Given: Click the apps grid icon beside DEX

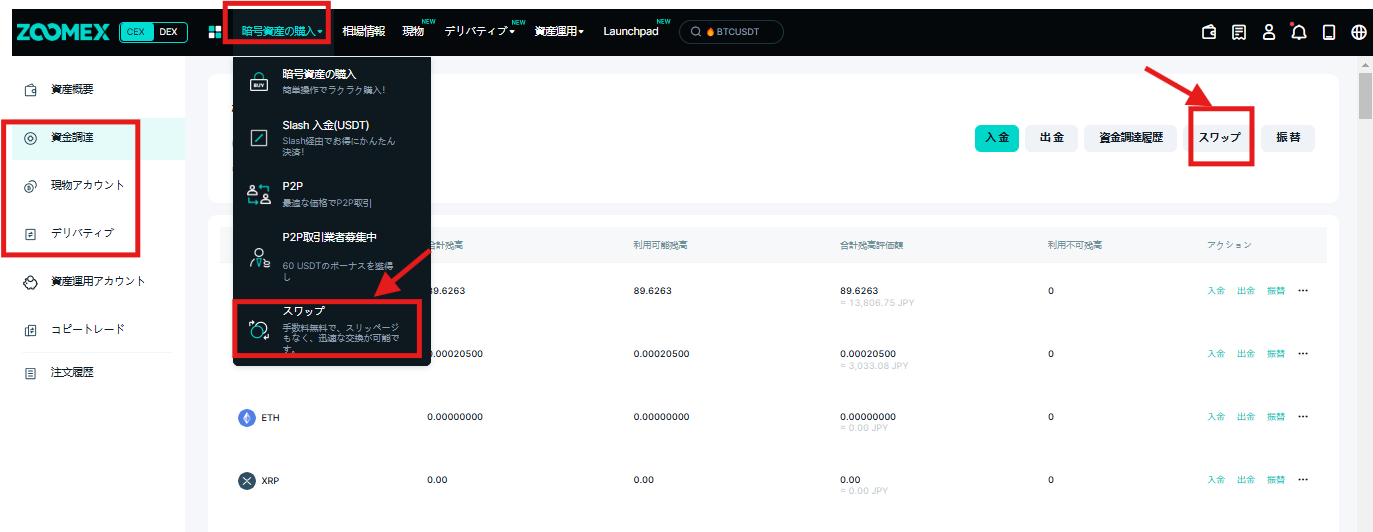Looking at the screenshot, I should [x=214, y=32].
